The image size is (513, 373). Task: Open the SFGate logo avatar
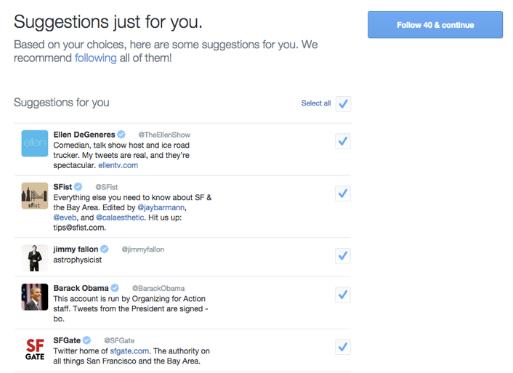pyautogui.click(x=35, y=349)
